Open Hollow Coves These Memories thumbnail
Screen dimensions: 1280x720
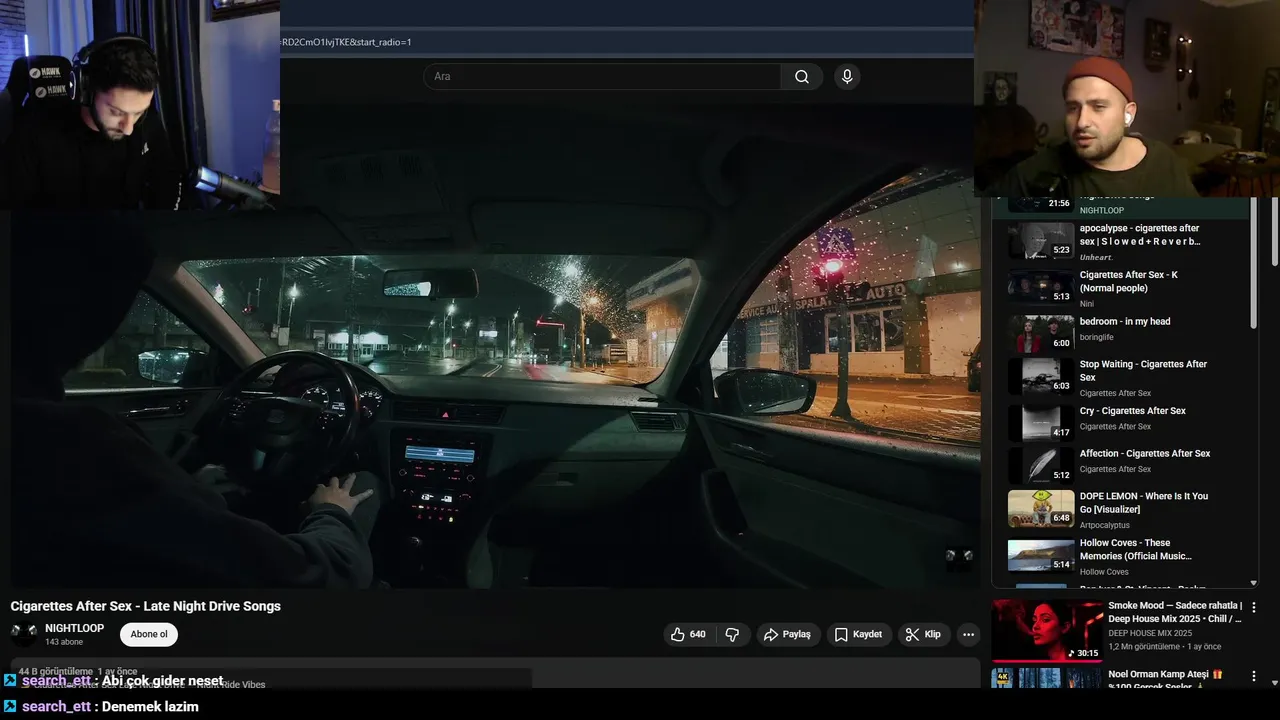(1041, 555)
